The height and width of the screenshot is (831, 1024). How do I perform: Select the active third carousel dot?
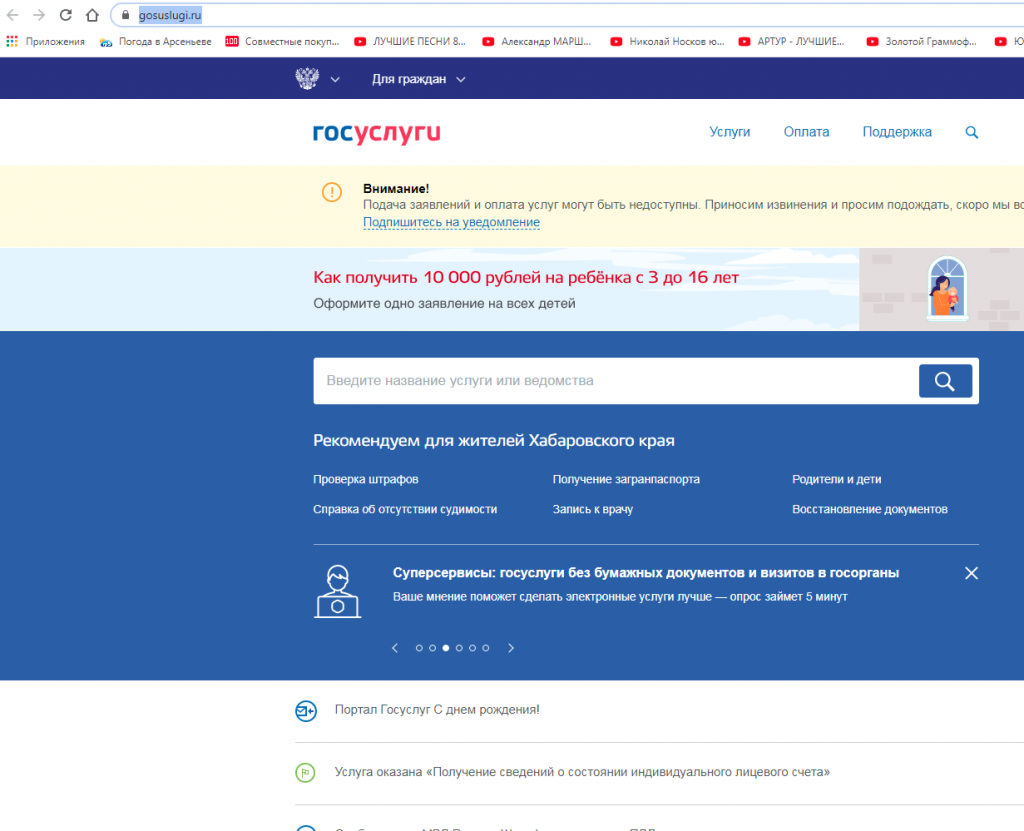[446, 648]
